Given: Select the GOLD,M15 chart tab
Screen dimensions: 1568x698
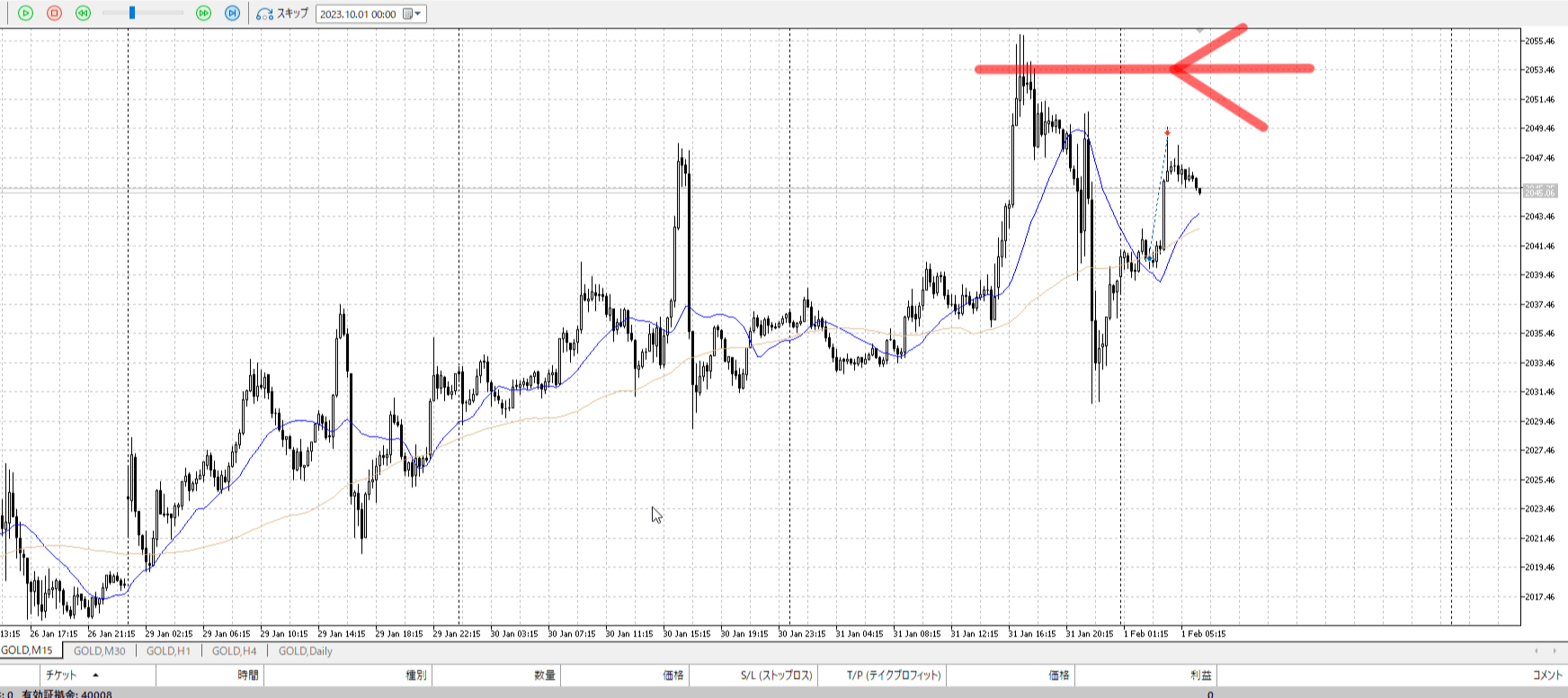Looking at the screenshot, I should [27, 650].
